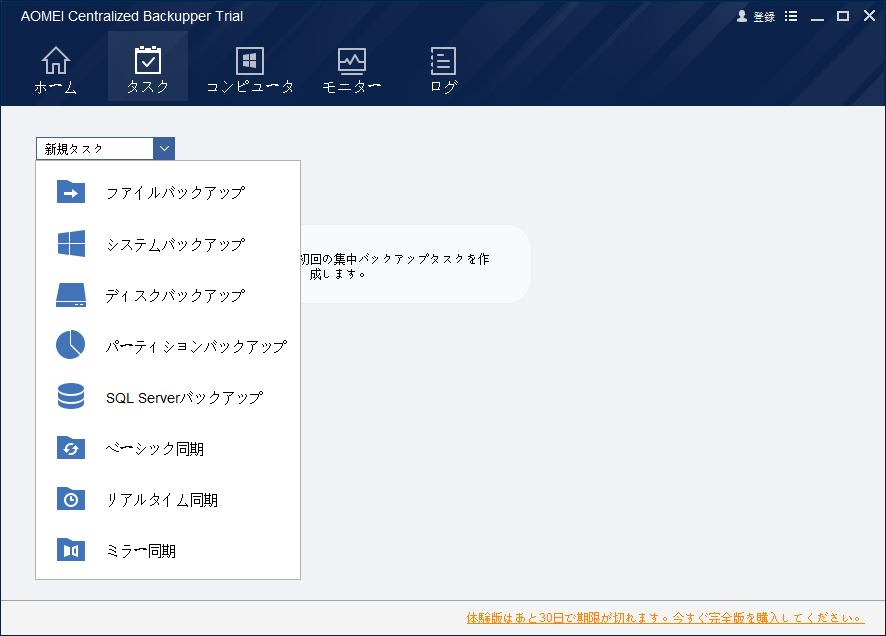Open the title bar list menu icon
886x636 pixels.
coord(791,16)
